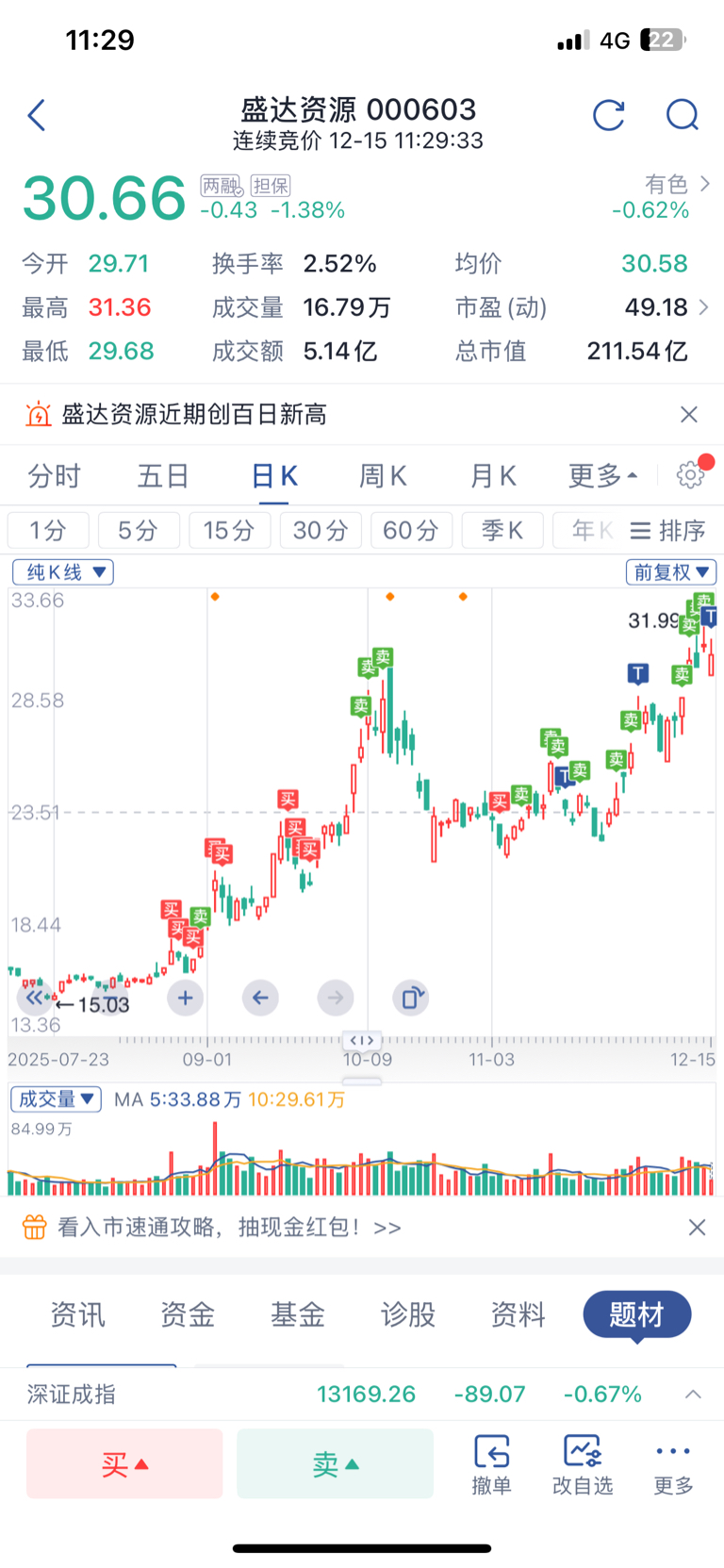Viewport: 724px width, 1568px height.
Task: Jump to earliest data double-arrow icon
Action: click(x=34, y=998)
